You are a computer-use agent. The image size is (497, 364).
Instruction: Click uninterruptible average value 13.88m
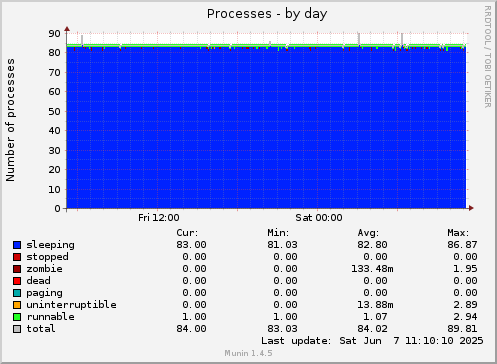375,305
